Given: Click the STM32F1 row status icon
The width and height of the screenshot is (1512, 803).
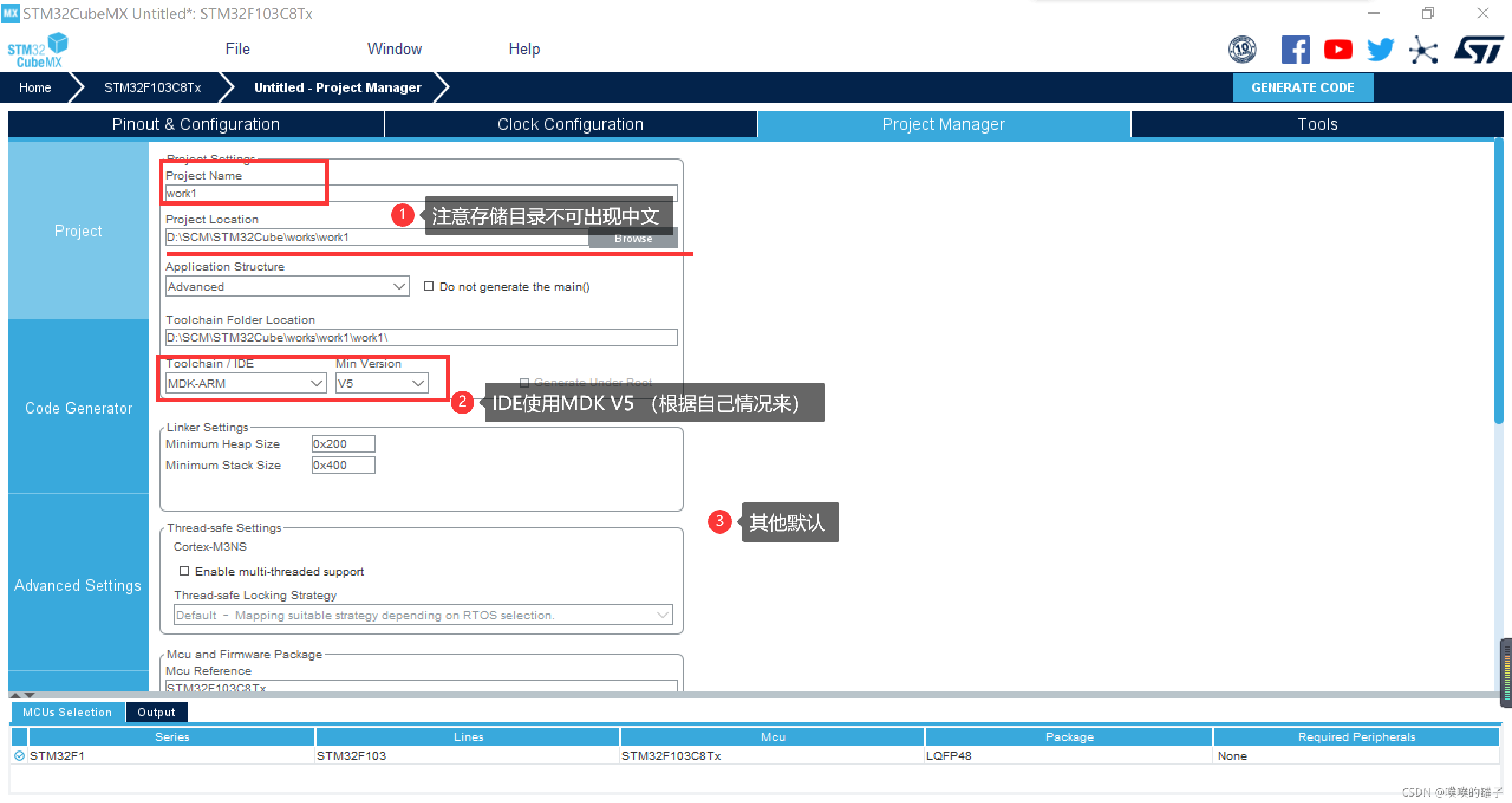Looking at the screenshot, I should tap(19, 756).
